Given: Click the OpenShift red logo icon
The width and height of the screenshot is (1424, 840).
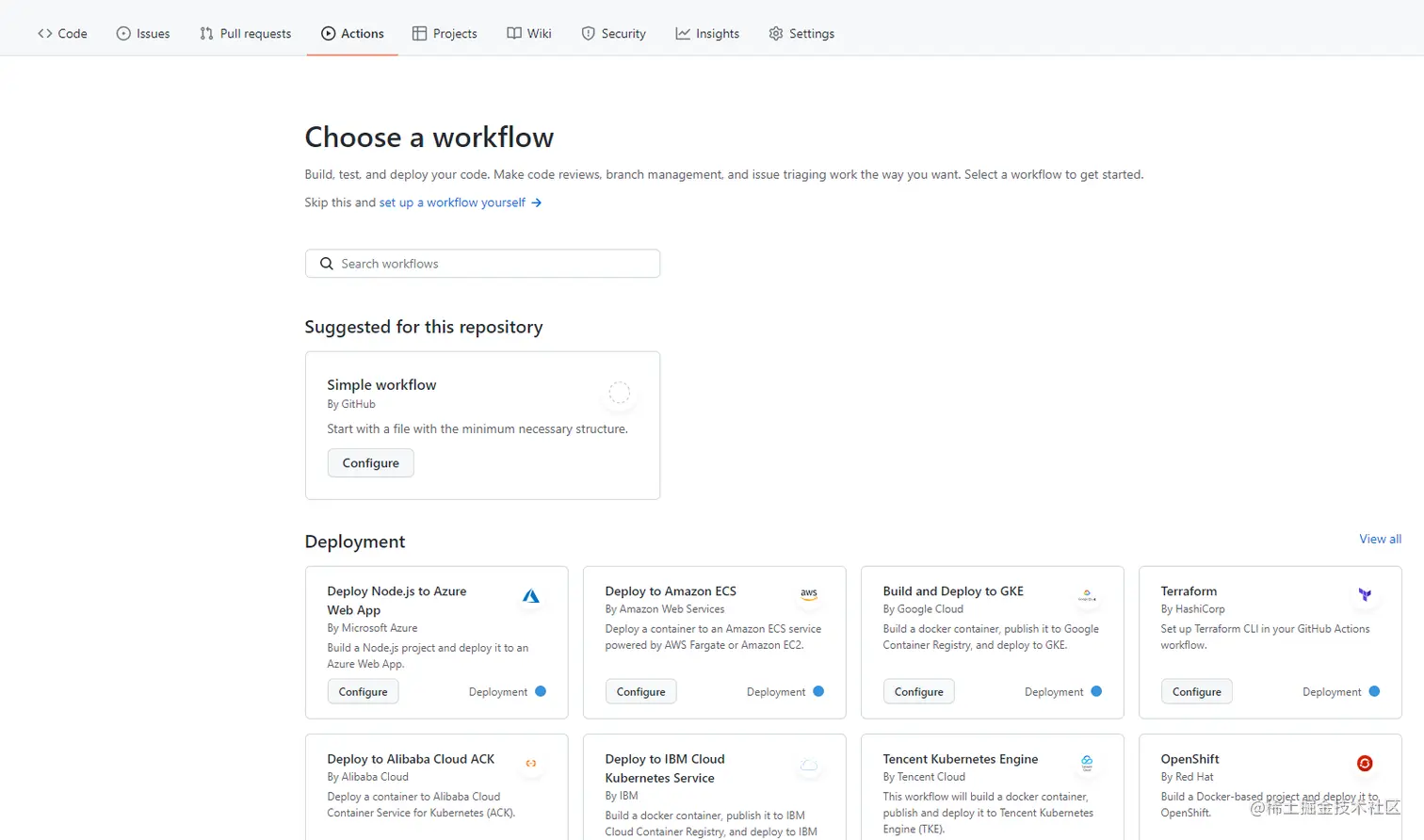Looking at the screenshot, I should click(x=1365, y=763).
